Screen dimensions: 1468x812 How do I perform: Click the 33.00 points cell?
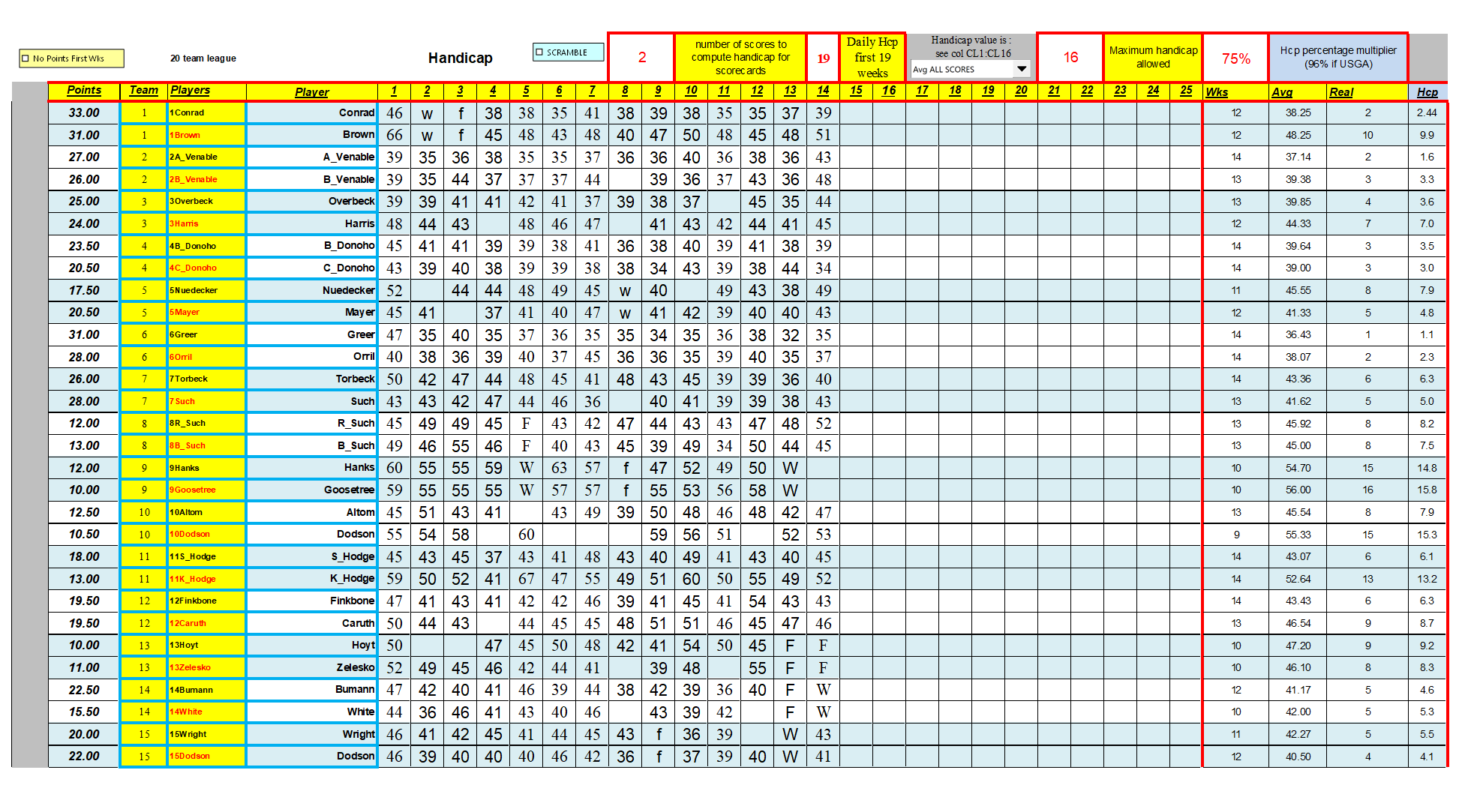pos(84,112)
